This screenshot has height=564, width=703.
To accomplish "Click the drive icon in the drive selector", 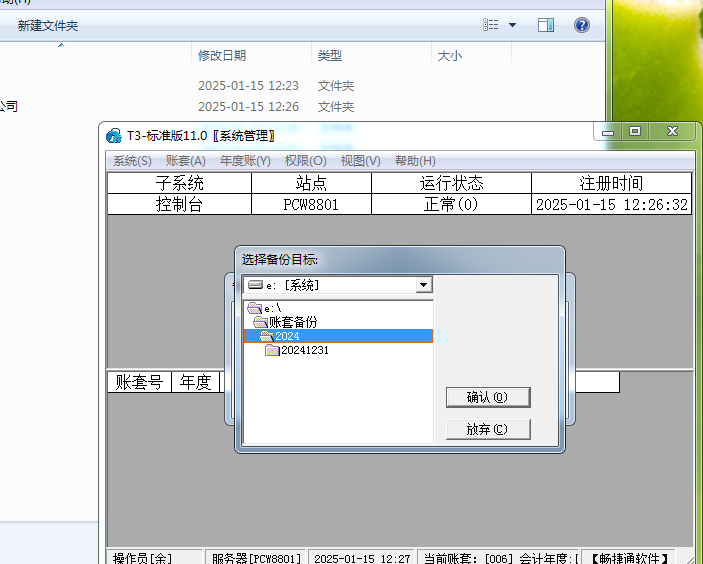I will [255, 285].
